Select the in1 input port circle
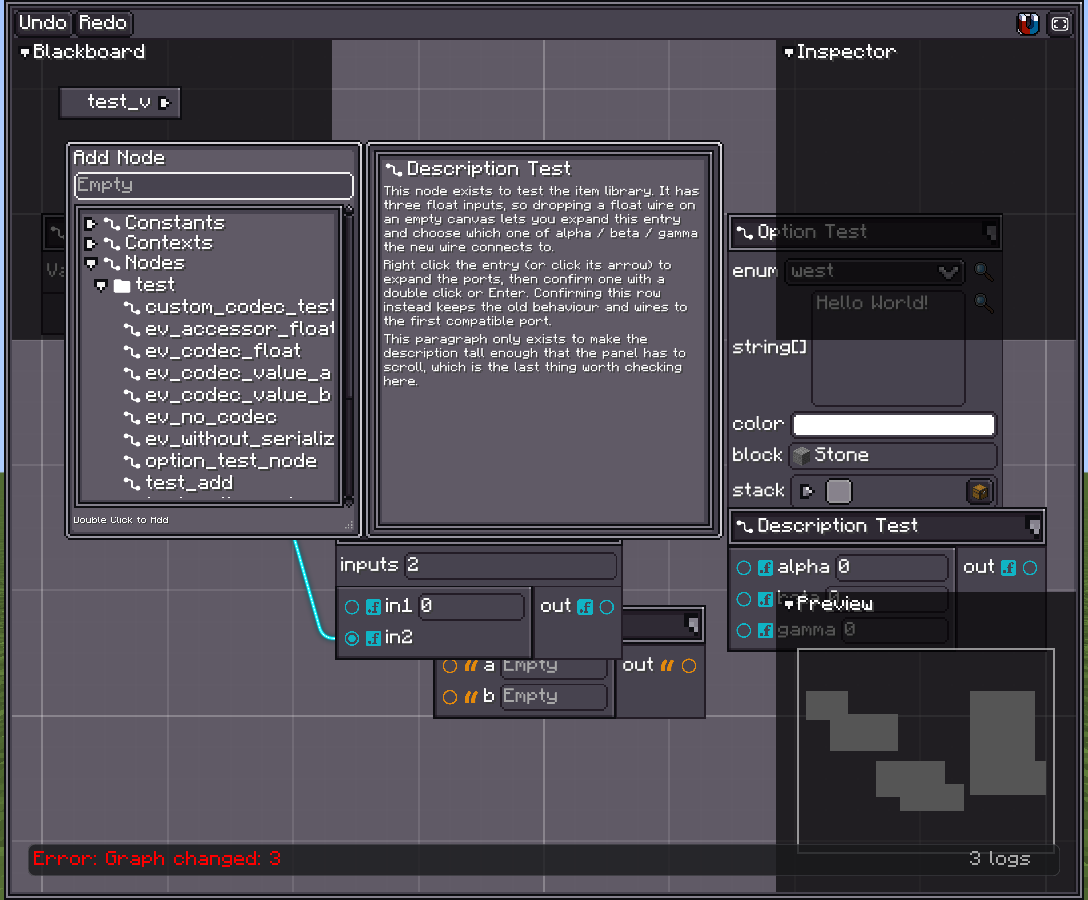The image size is (1088, 900). (352, 607)
